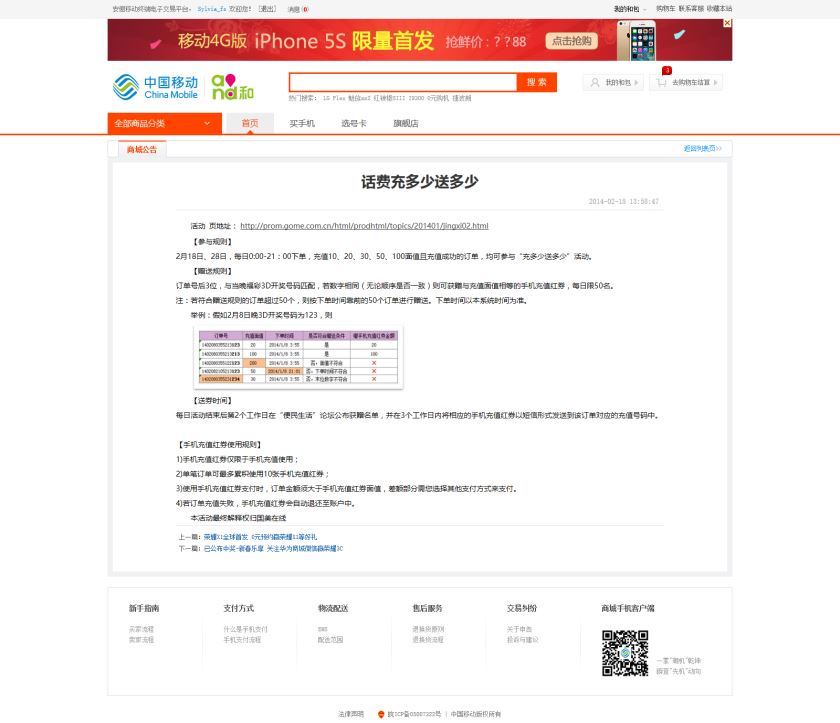Click the 退出 logout link
840x723 pixels.
pyautogui.click(x=267, y=9)
